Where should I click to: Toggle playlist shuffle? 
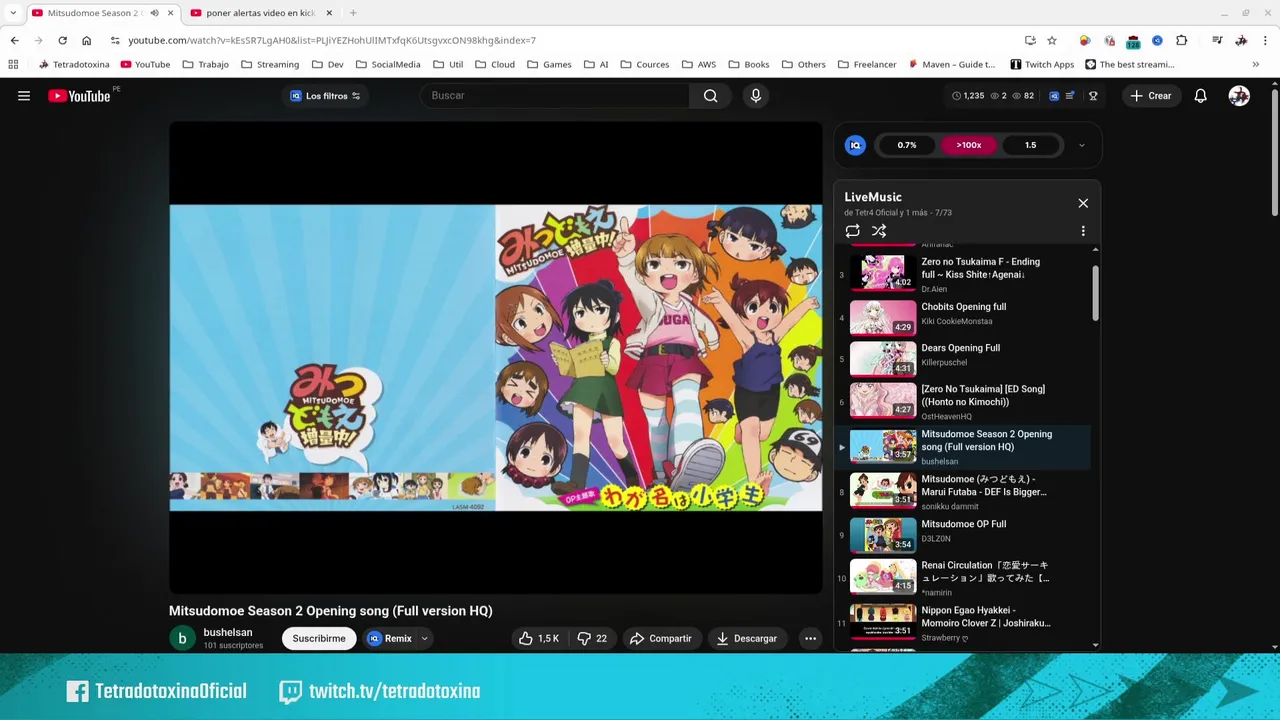coord(879,231)
